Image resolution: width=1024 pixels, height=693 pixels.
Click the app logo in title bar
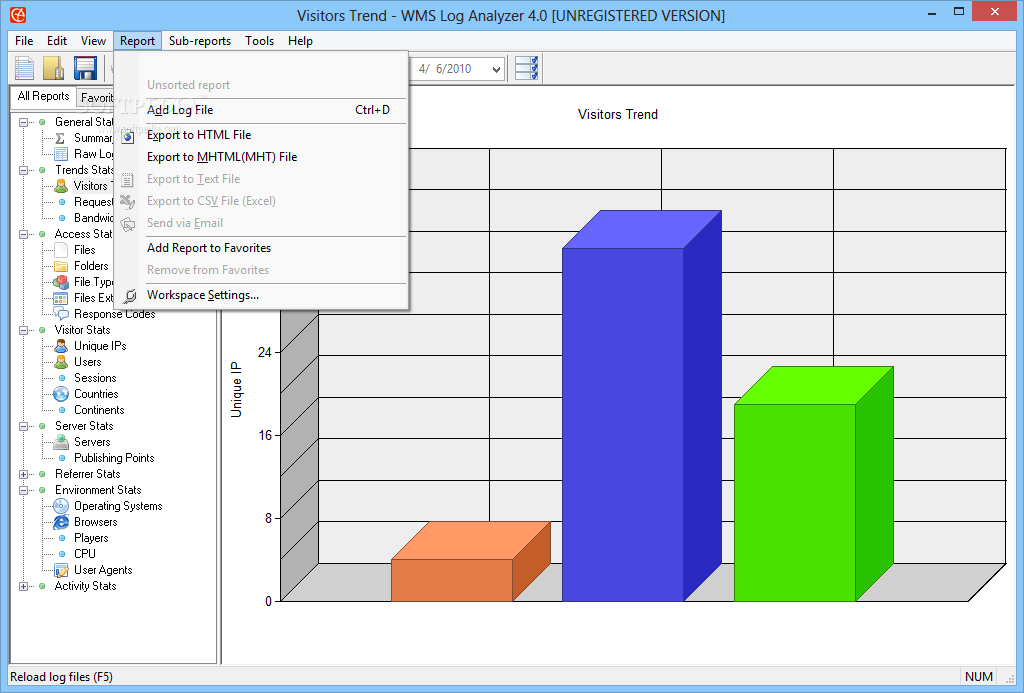coord(18,14)
